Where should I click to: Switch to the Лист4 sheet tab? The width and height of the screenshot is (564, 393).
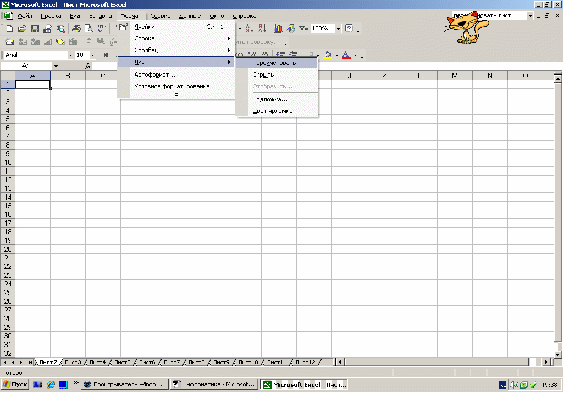[x=97, y=362]
